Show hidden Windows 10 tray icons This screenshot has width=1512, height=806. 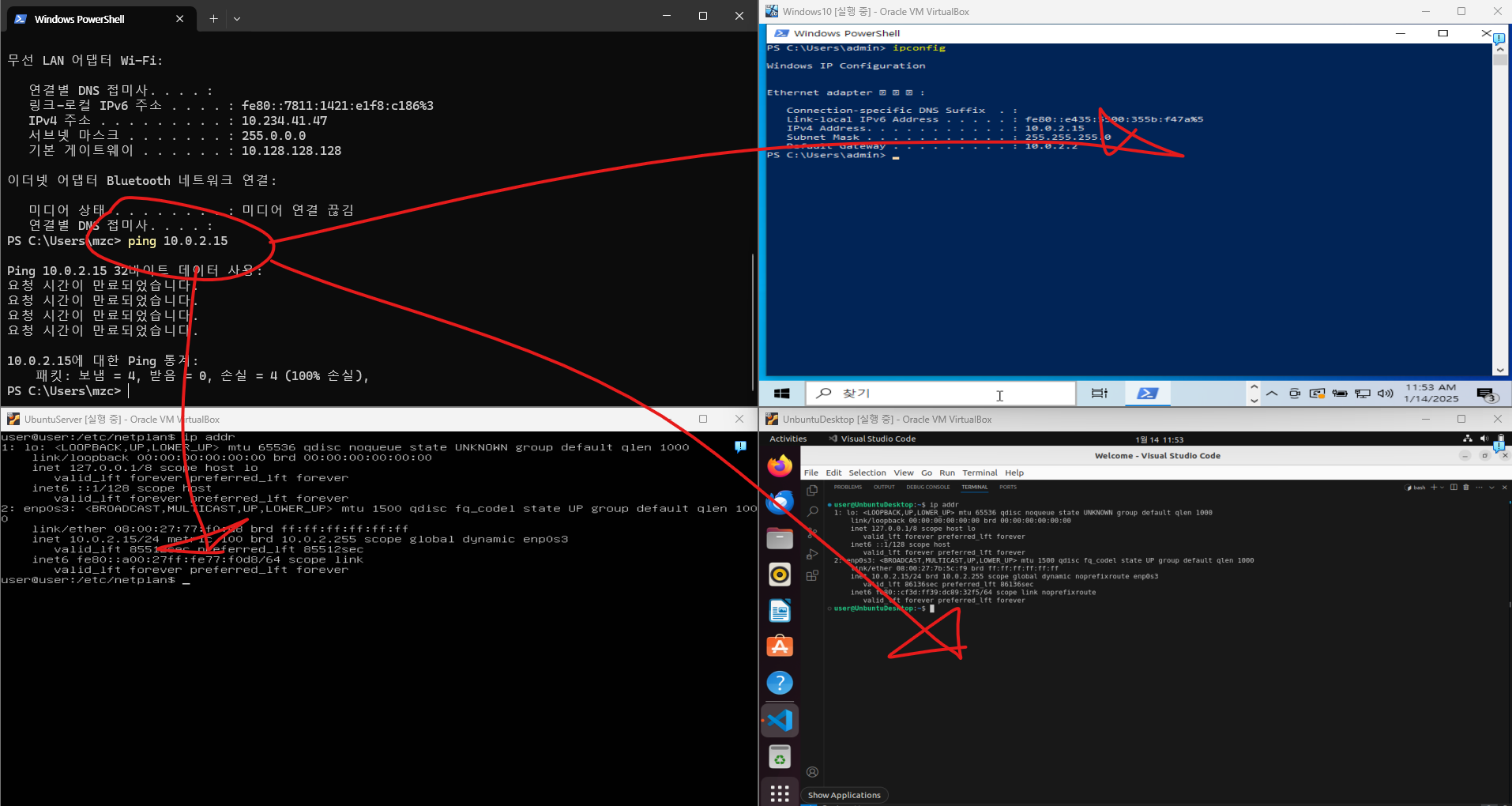click(1272, 394)
